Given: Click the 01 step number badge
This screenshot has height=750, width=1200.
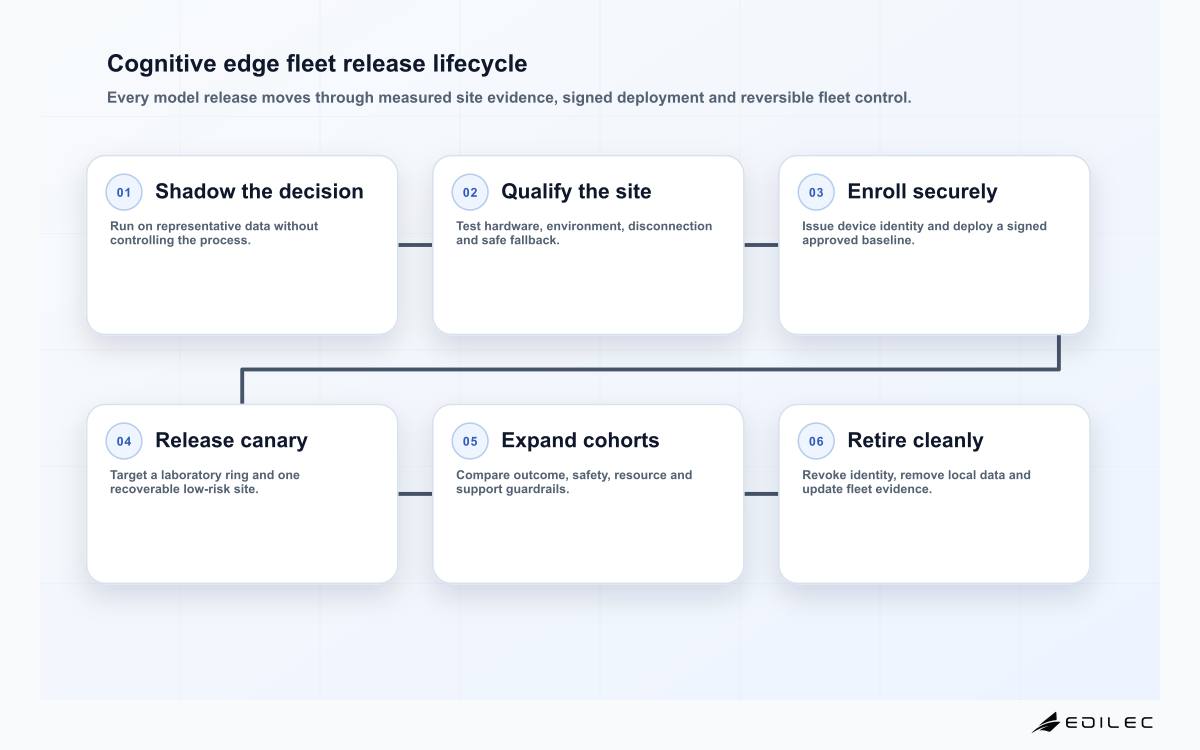Looking at the screenshot, I should pos(124,192).
